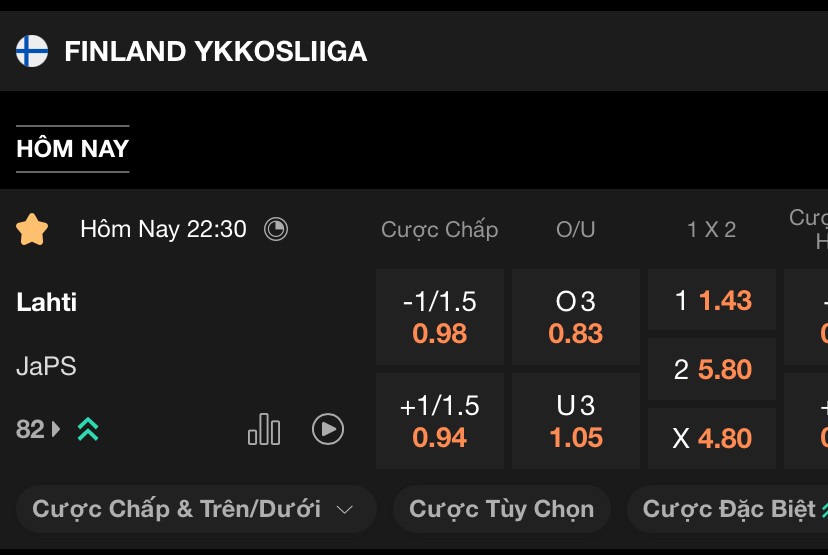Open the clock icon beside 22:30
Viewport: 828px width, 555px height.
point(276,229)
